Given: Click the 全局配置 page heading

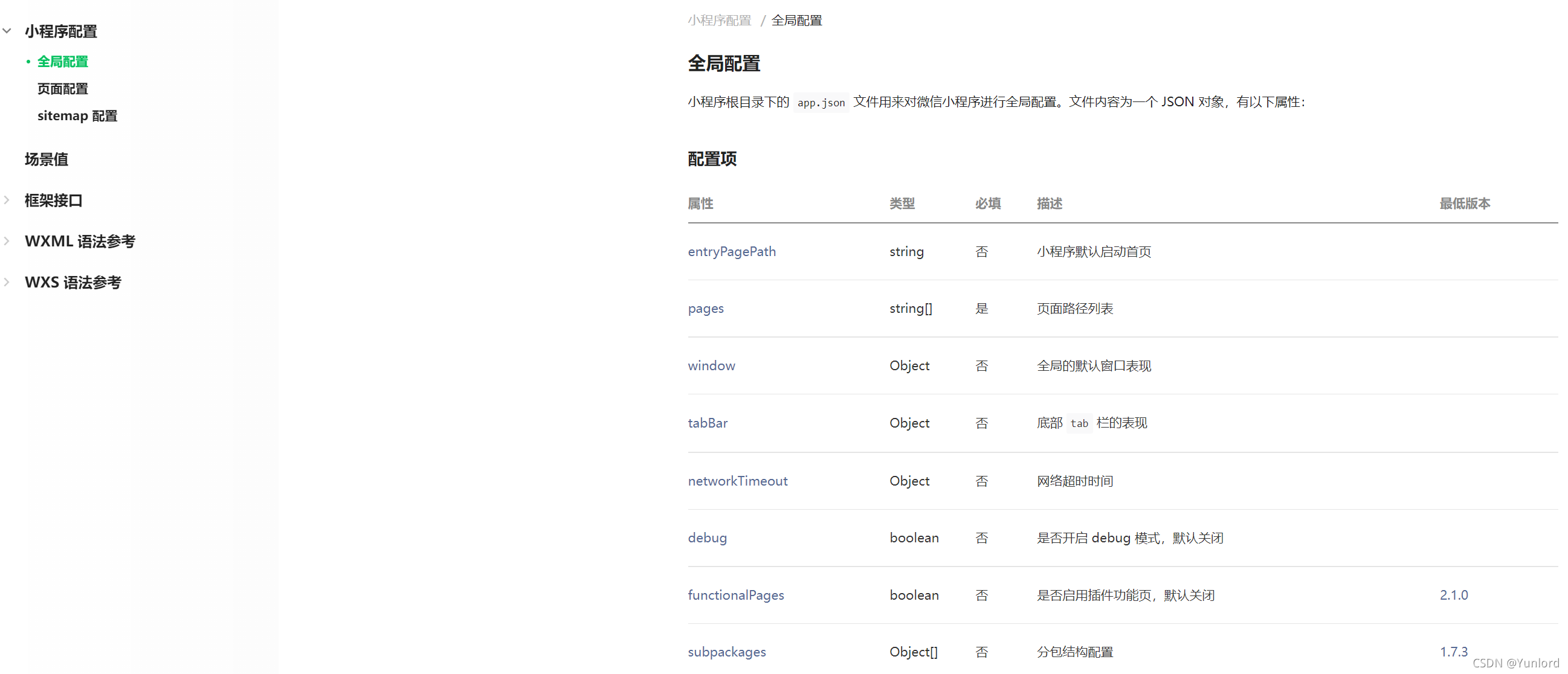Looking at the screenshot, I should (724, 63).
